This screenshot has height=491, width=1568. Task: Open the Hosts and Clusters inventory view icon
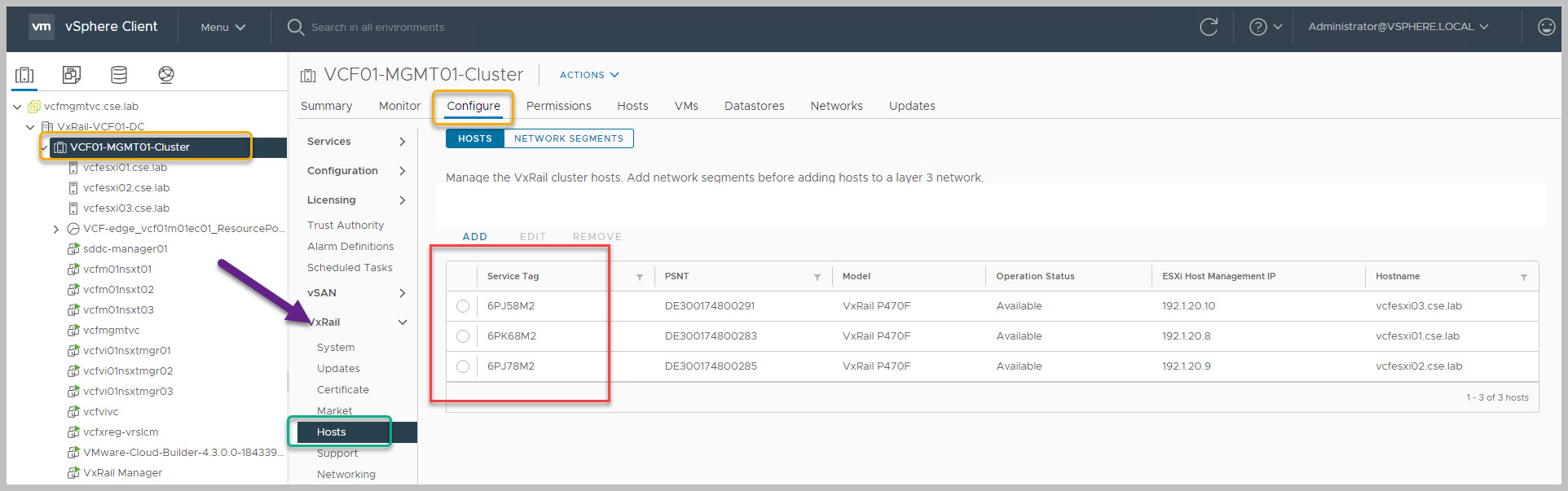click(x=24, y=75)
